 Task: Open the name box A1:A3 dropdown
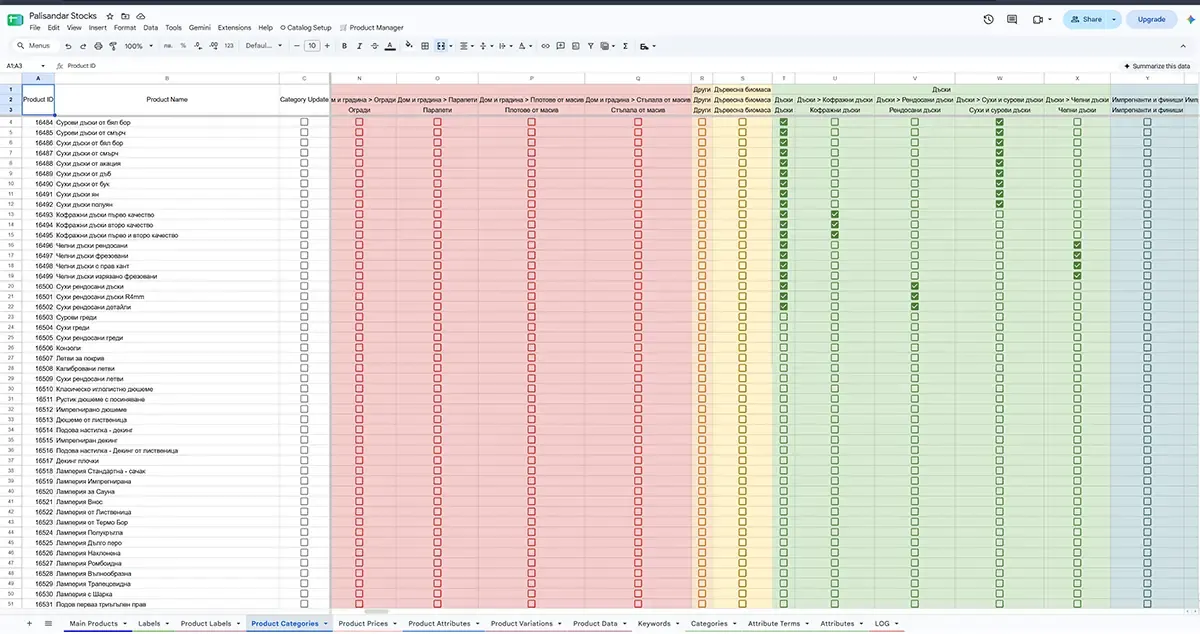43,66
